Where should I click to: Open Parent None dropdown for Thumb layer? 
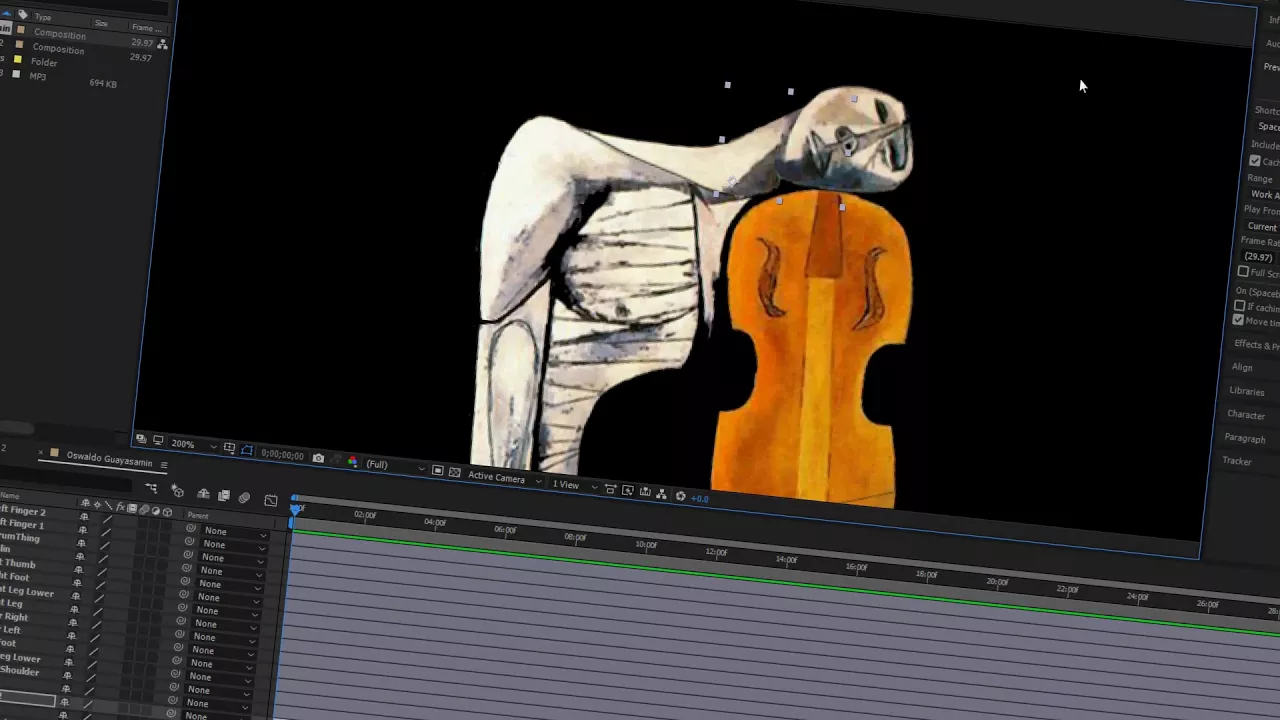tap(229, 585)
